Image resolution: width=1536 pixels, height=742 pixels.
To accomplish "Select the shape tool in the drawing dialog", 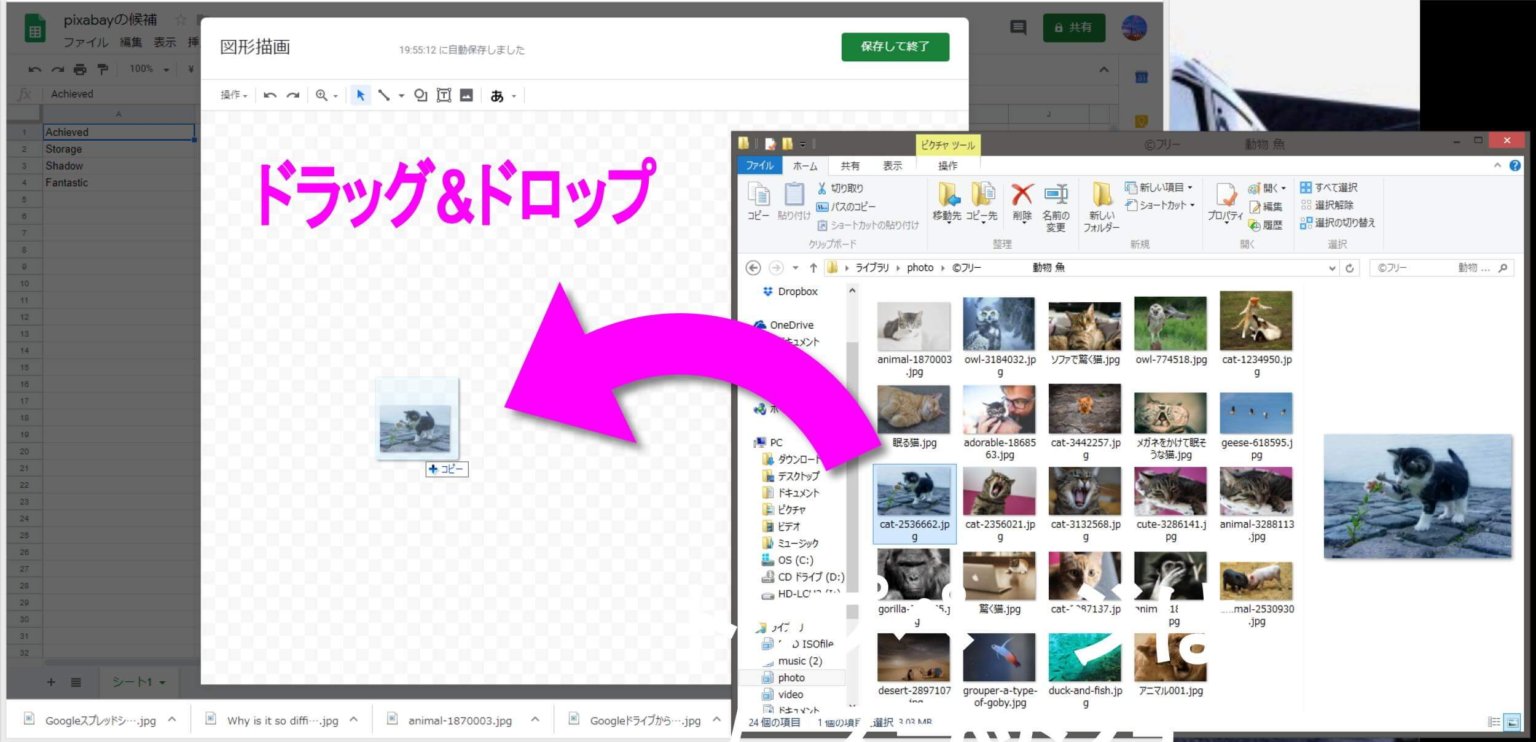I will [x=422, y=95].
